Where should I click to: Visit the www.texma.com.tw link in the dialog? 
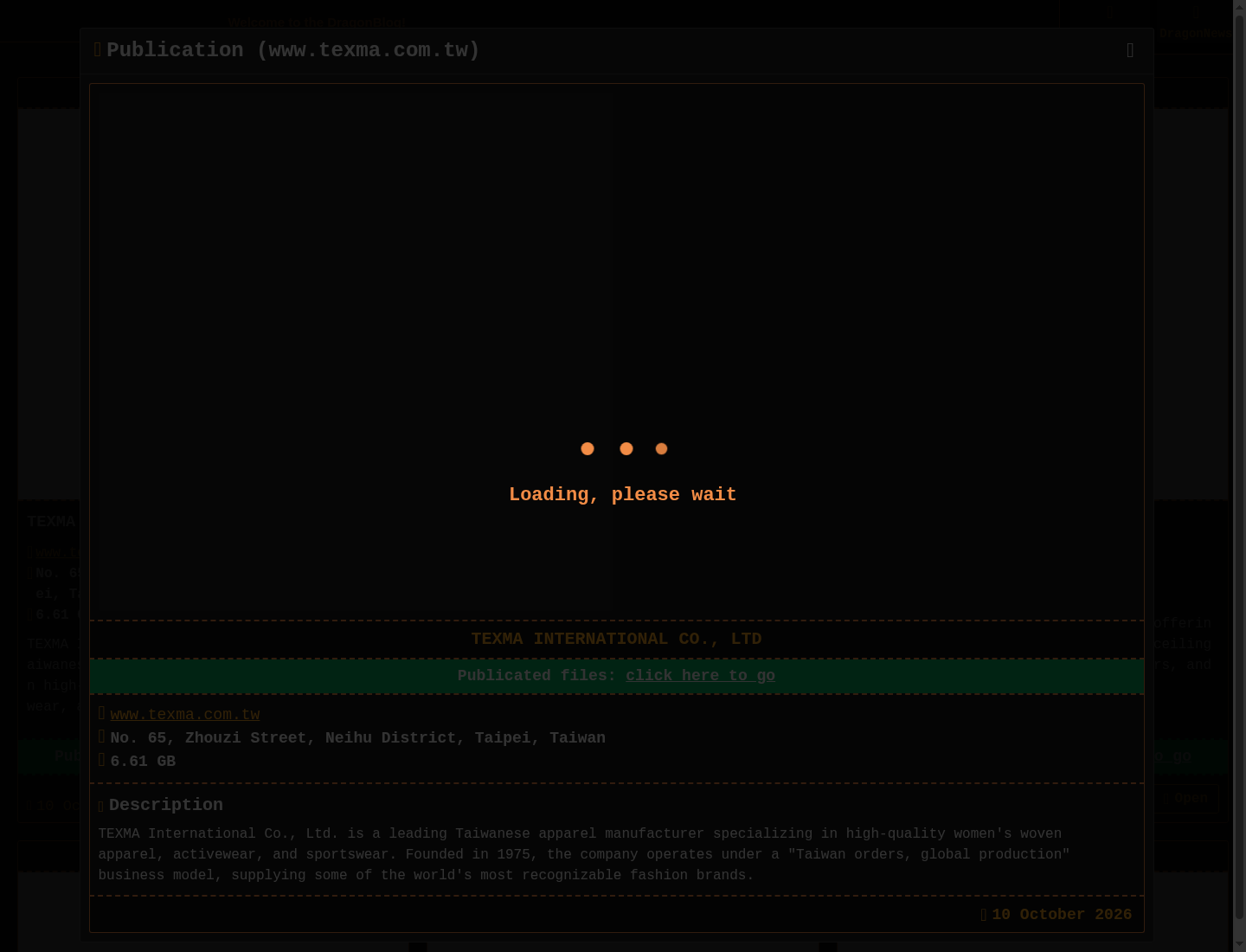185,714
